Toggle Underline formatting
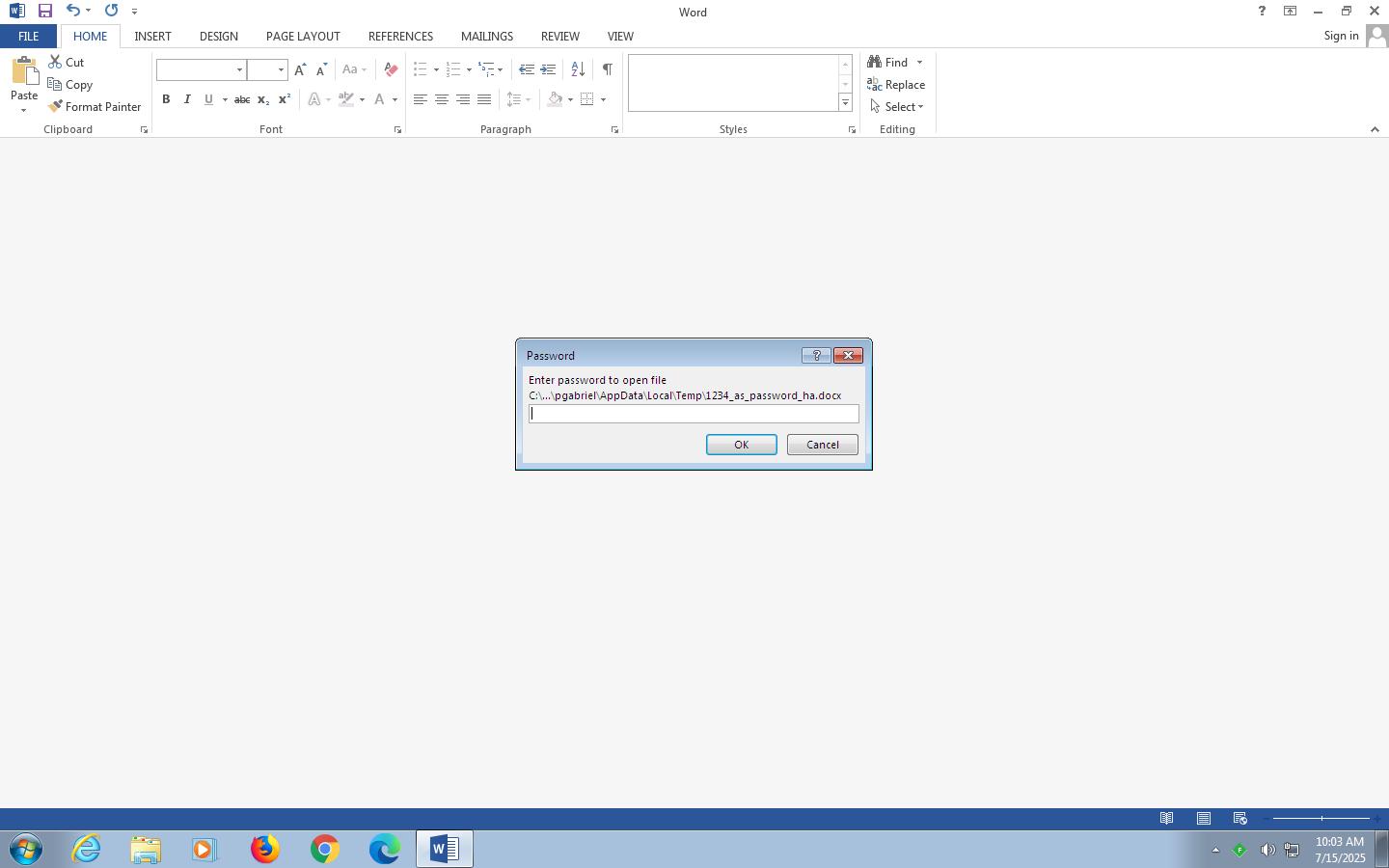 tap(208, 99)
